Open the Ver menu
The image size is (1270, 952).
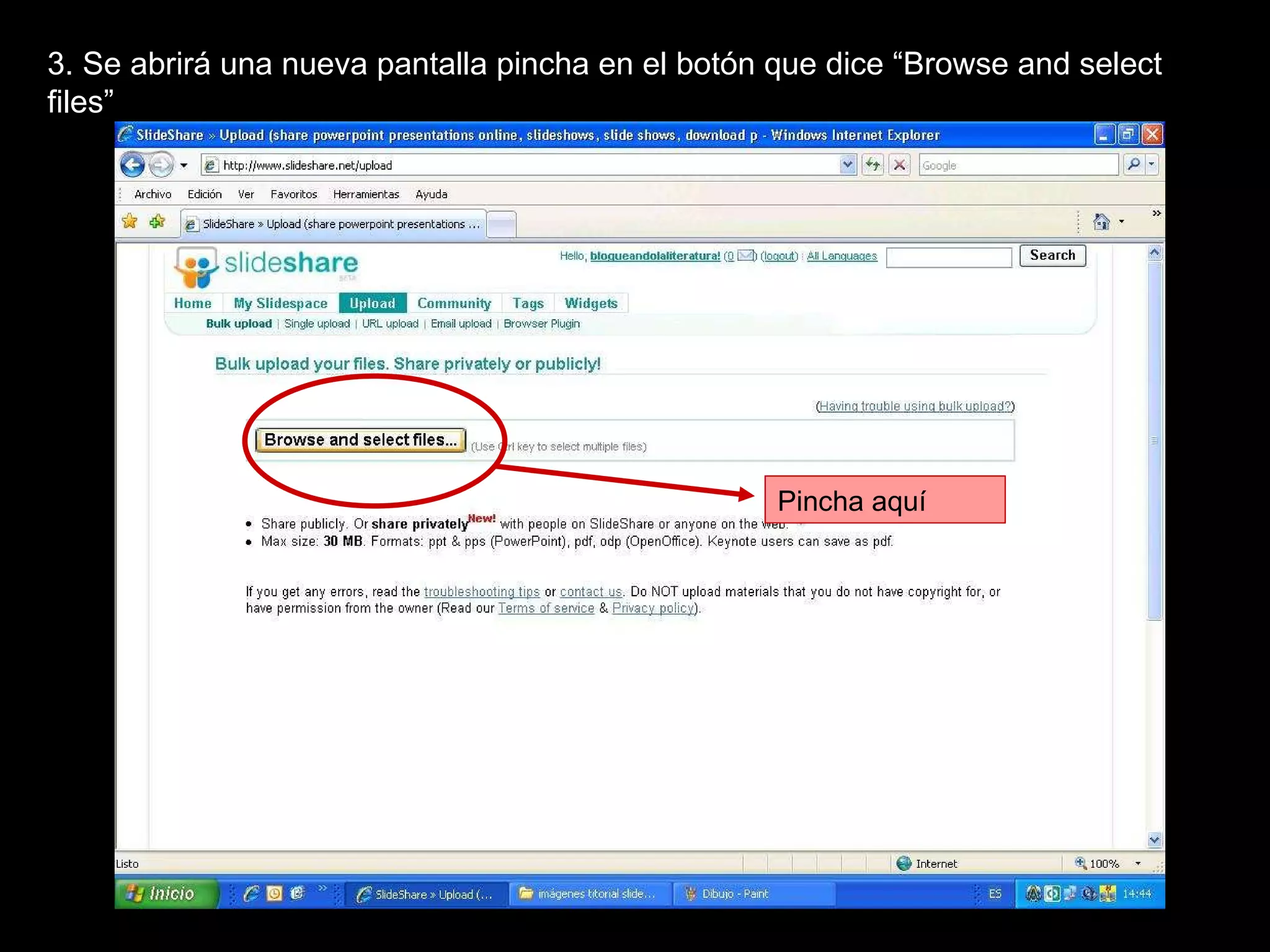246,194
